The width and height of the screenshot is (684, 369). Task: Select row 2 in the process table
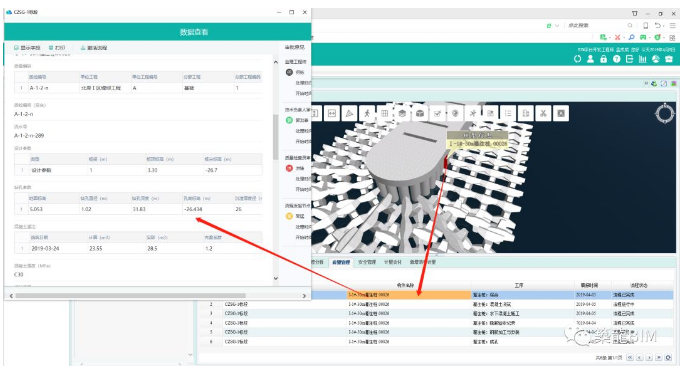click(x=436, y=304)
